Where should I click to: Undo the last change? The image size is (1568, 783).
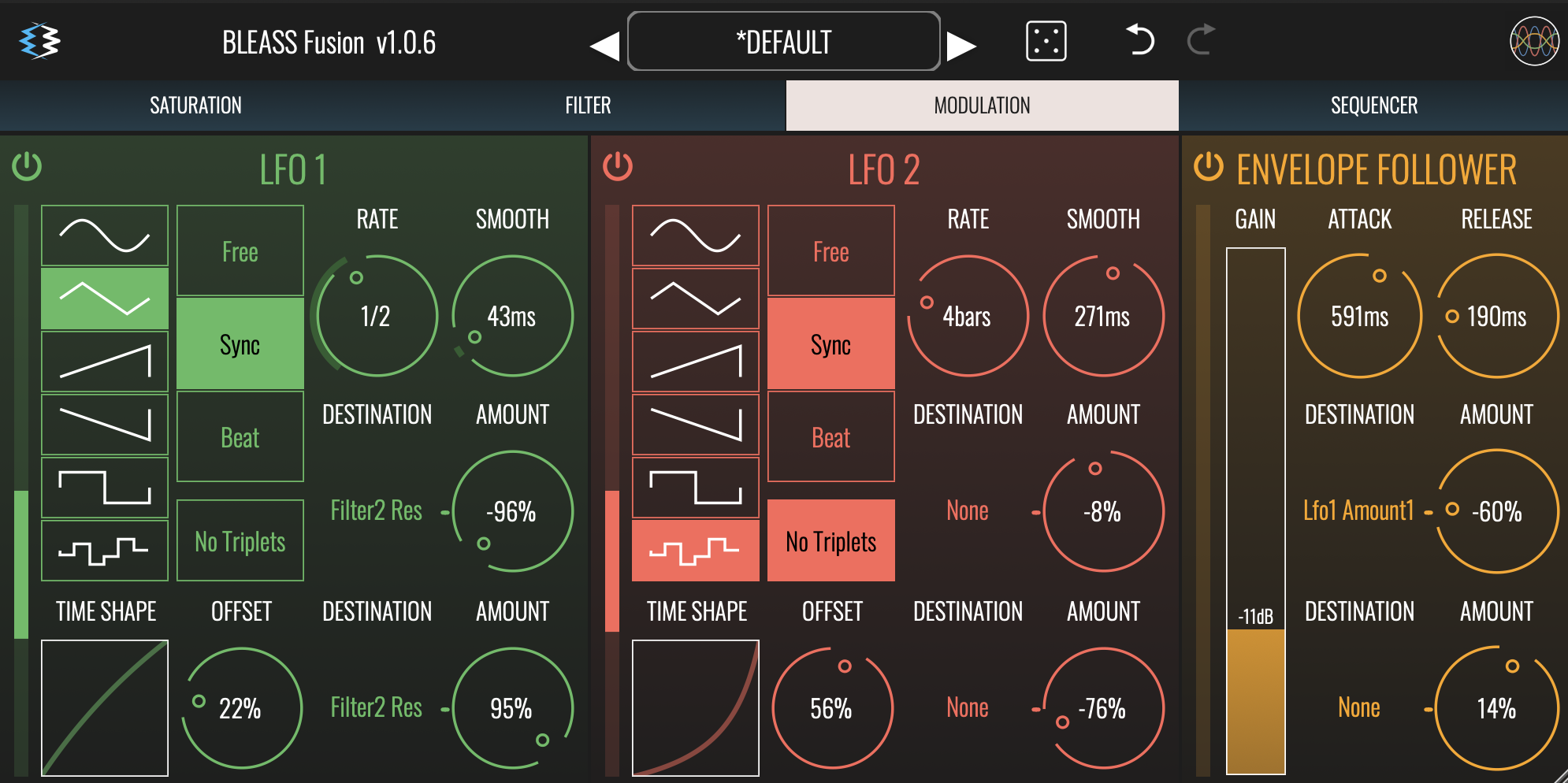tap(1140, 39)
